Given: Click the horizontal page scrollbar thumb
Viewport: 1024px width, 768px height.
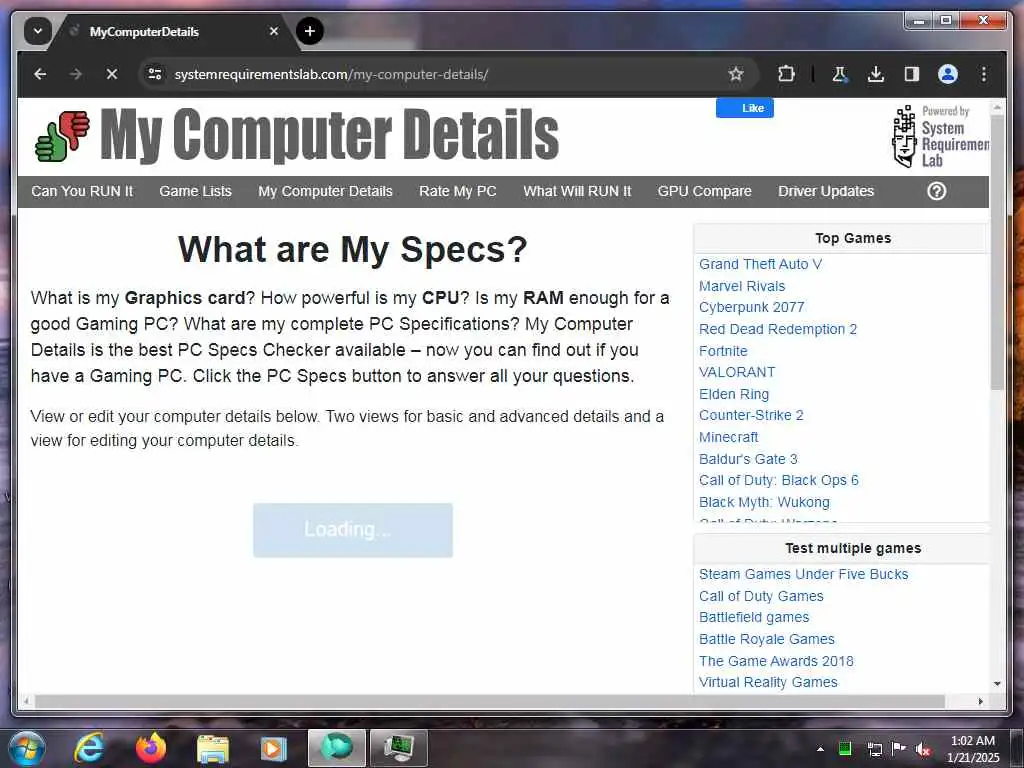Looking at the screenshot, I should tap(490, 701).
